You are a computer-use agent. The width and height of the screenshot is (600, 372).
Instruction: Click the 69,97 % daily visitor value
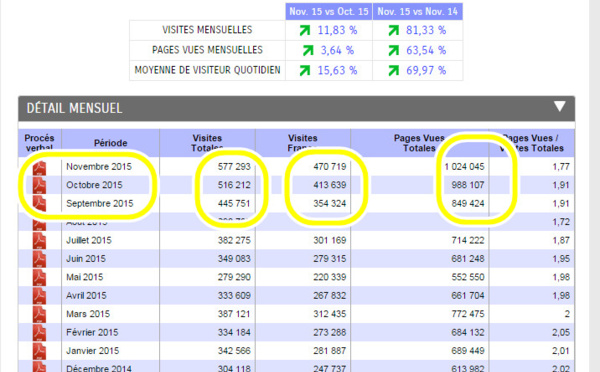[x=426, y=70]
